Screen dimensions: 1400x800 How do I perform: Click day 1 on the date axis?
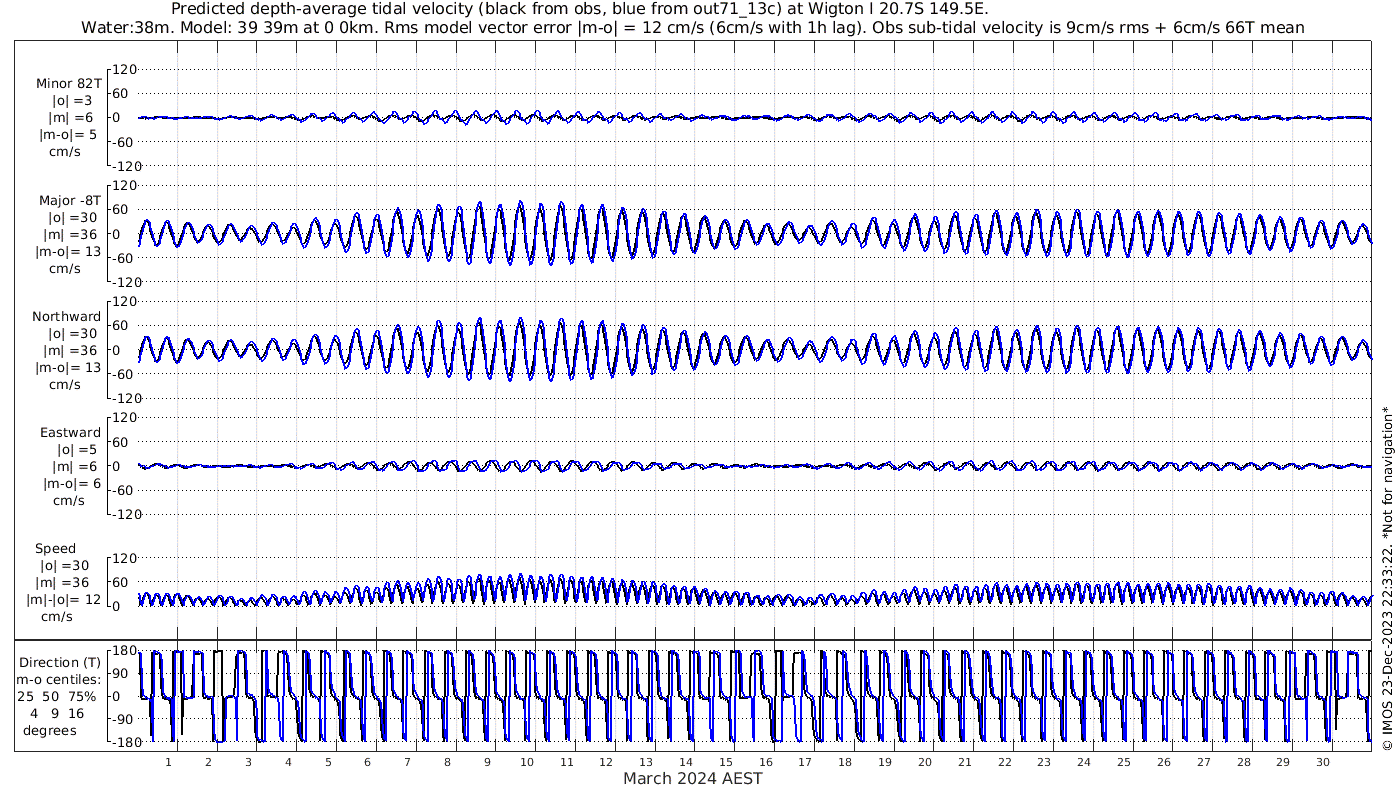(x=168, y=762)
